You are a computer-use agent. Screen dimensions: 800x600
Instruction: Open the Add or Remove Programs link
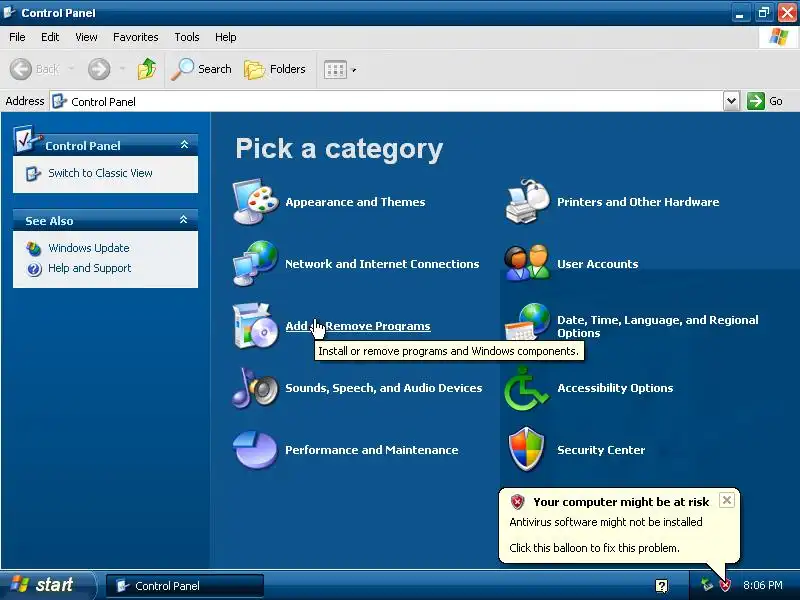[358, 326]
